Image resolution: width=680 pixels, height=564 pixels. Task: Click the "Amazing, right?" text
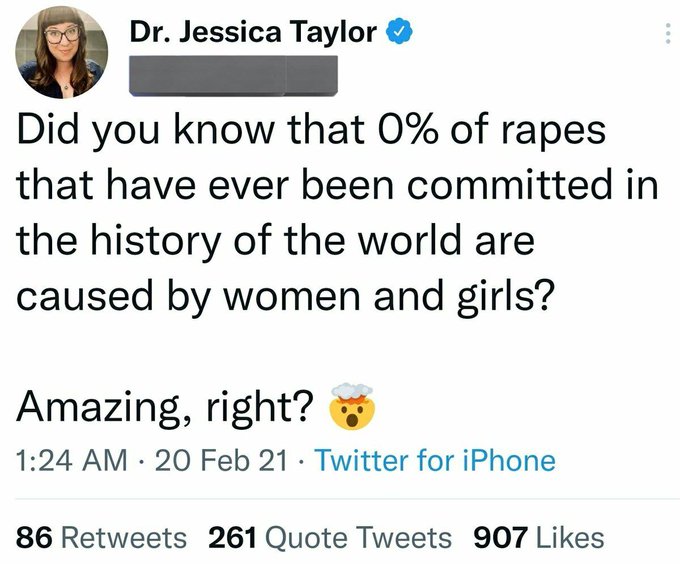166,404
